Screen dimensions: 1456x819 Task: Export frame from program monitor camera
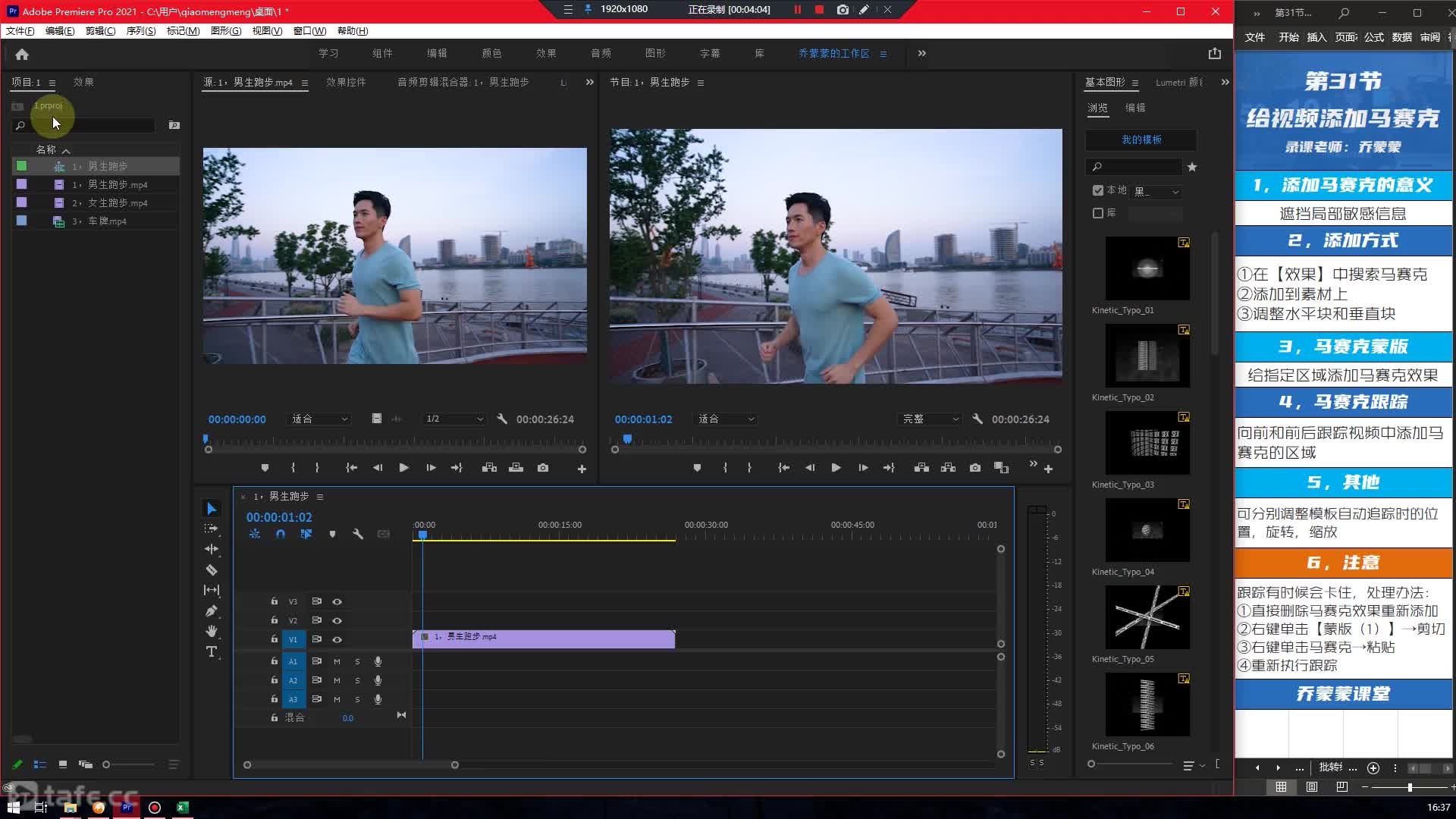(975, 468)
